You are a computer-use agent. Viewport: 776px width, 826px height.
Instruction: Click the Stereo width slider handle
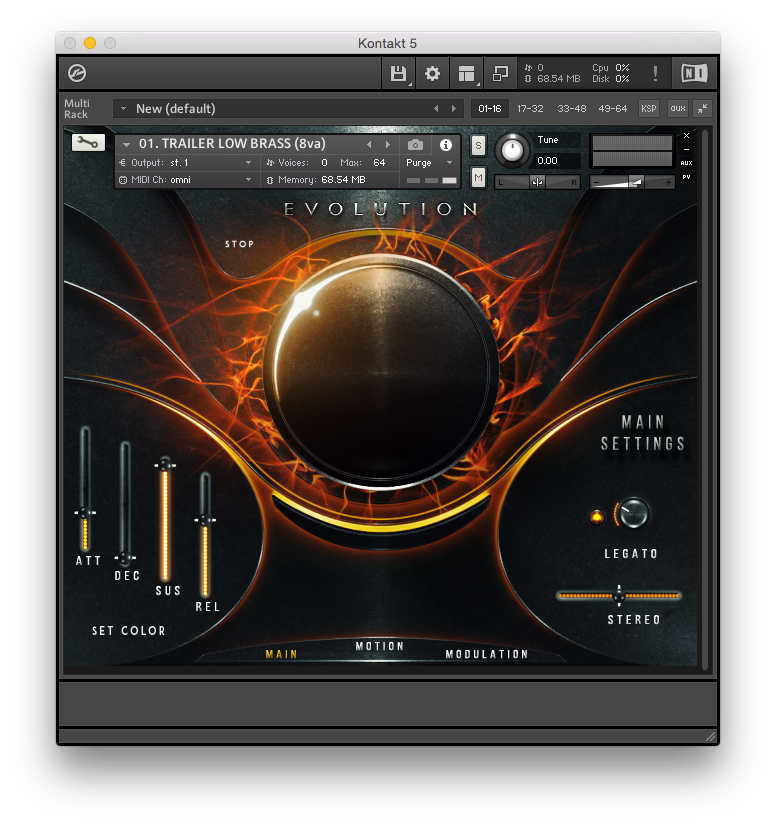point(619,595)
